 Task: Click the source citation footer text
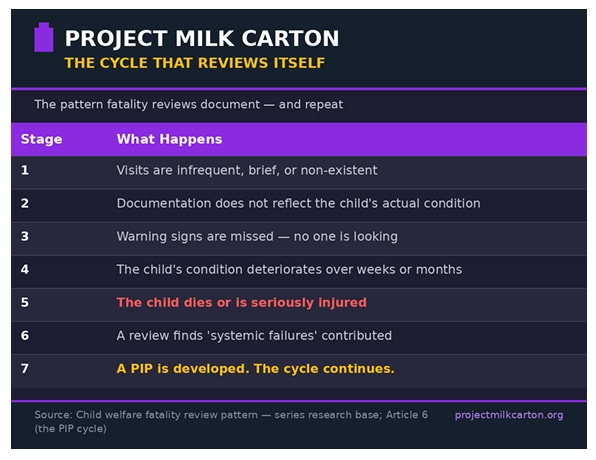pyautogui.click(x=231, y=422)
